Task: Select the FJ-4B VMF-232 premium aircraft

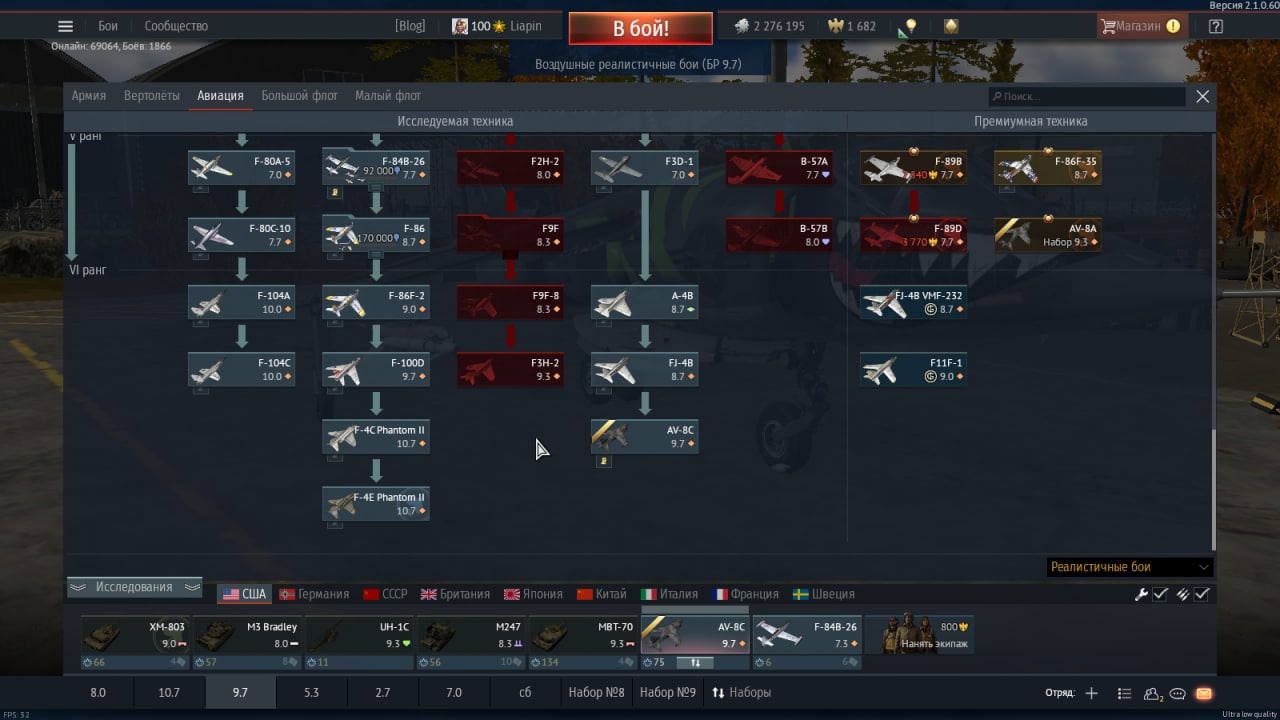Action: (x=913, y=302)
